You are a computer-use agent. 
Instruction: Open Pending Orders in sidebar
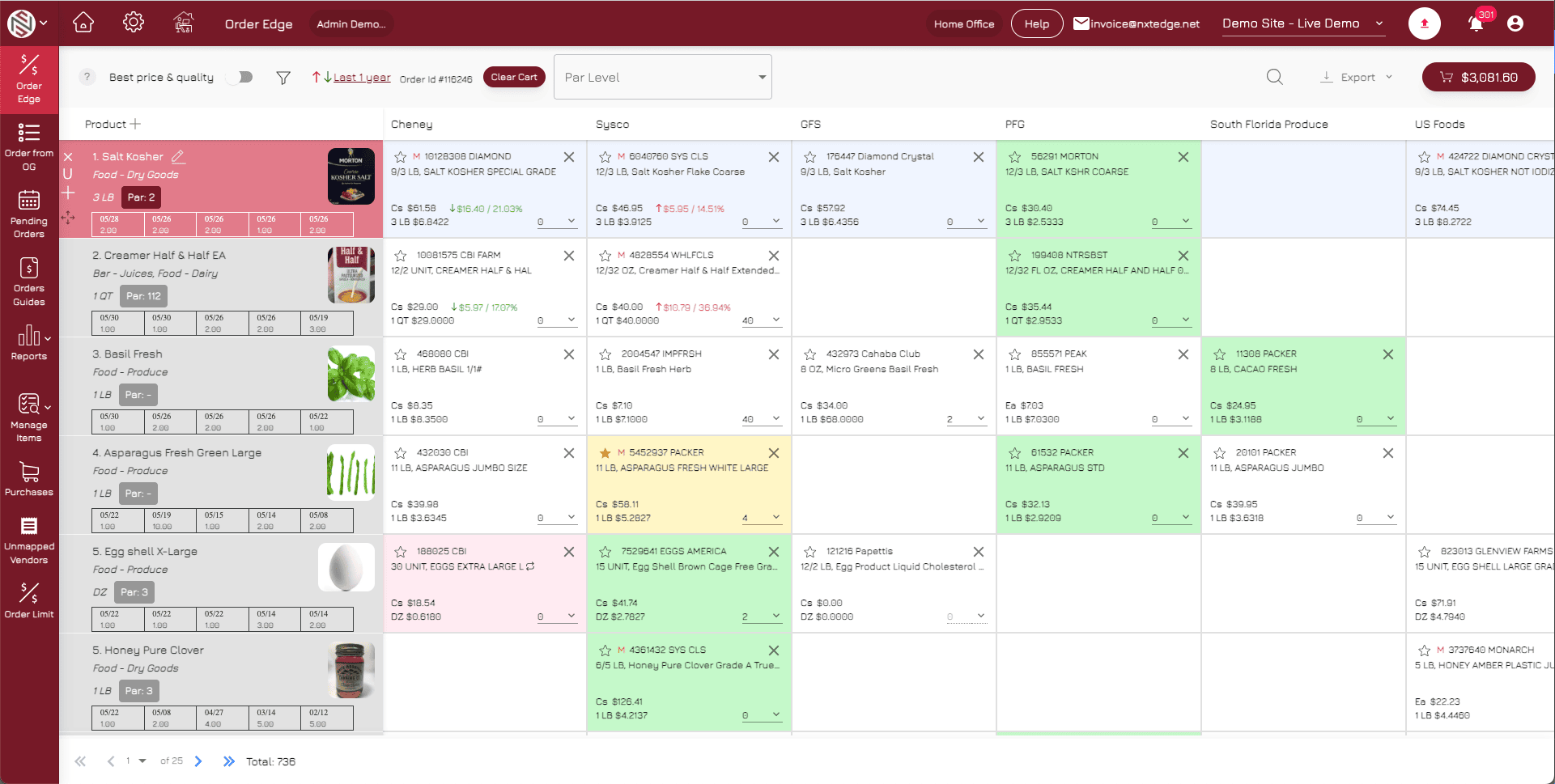click(x=29, y=214)
